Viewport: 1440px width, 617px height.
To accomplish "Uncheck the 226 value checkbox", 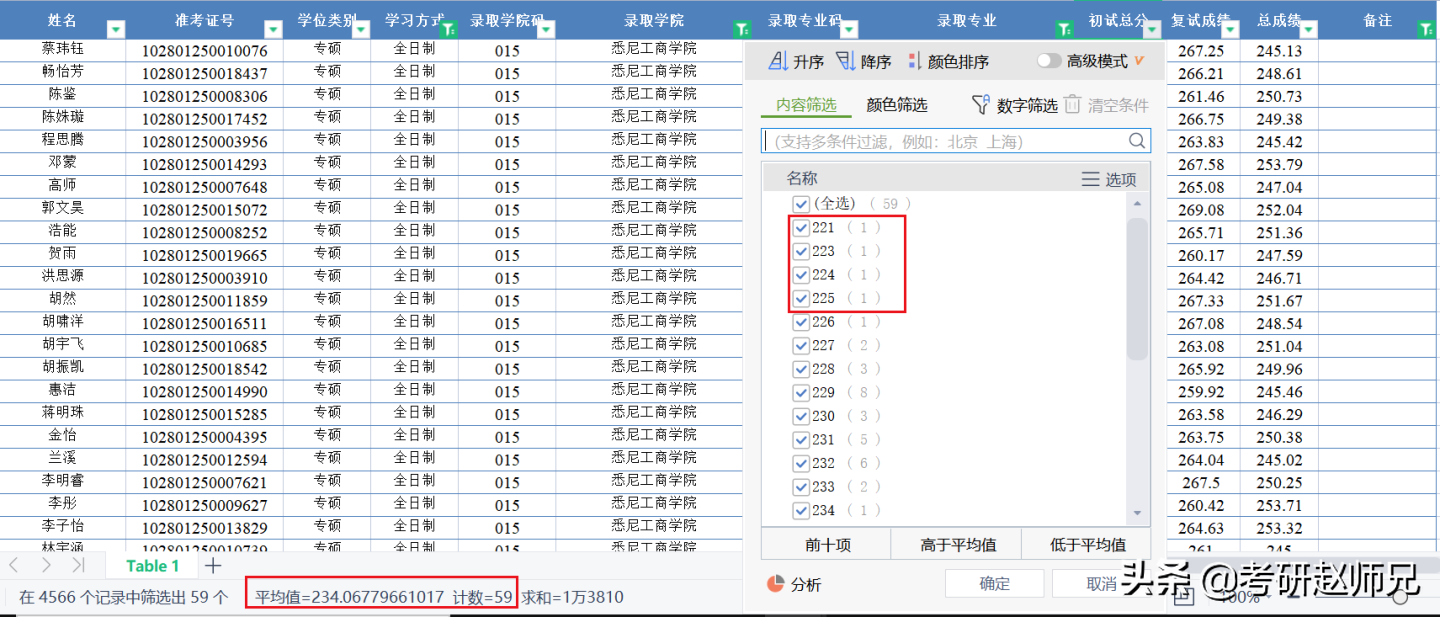I will click(801, 322).
